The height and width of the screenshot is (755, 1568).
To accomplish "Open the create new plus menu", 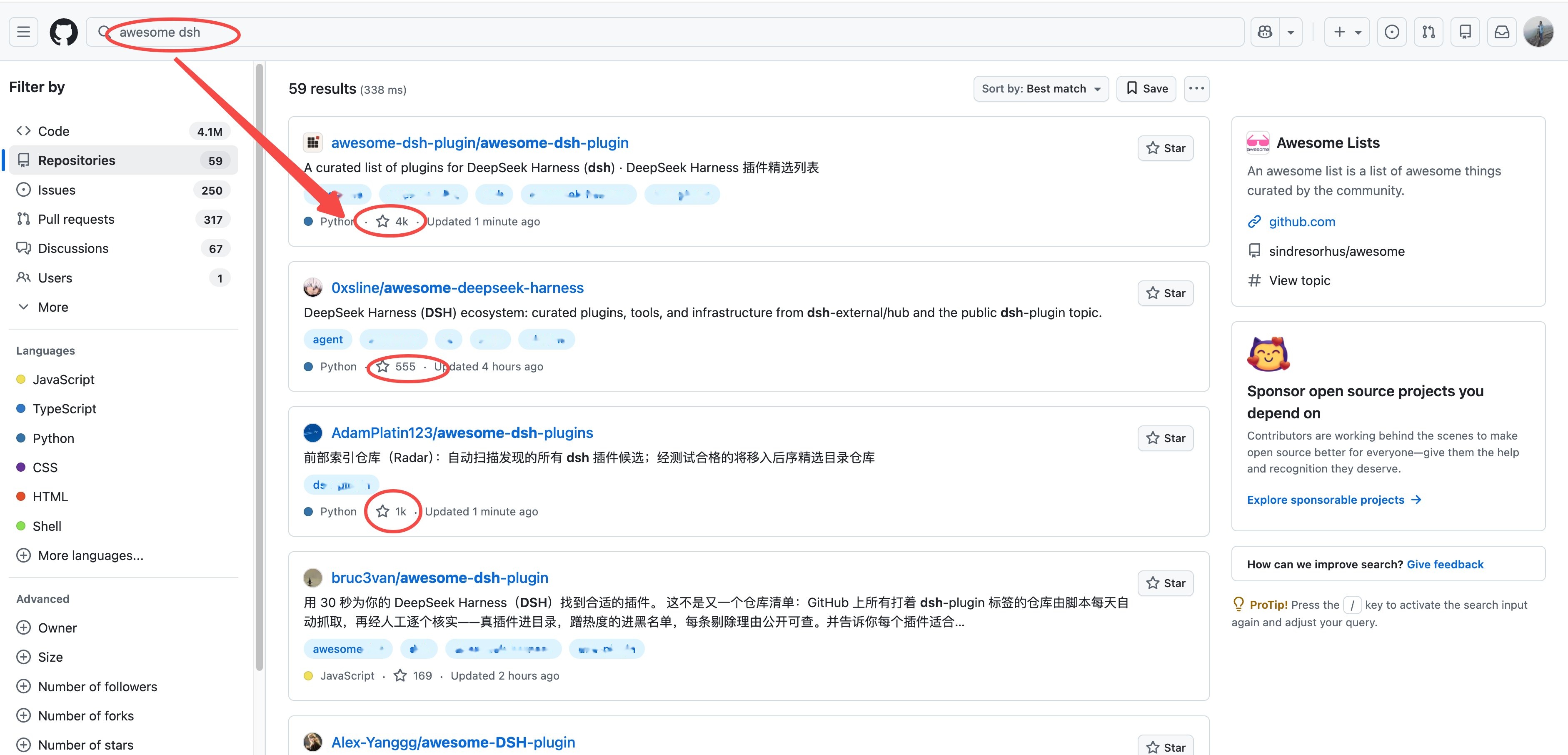I will (x=1346, y=32).
